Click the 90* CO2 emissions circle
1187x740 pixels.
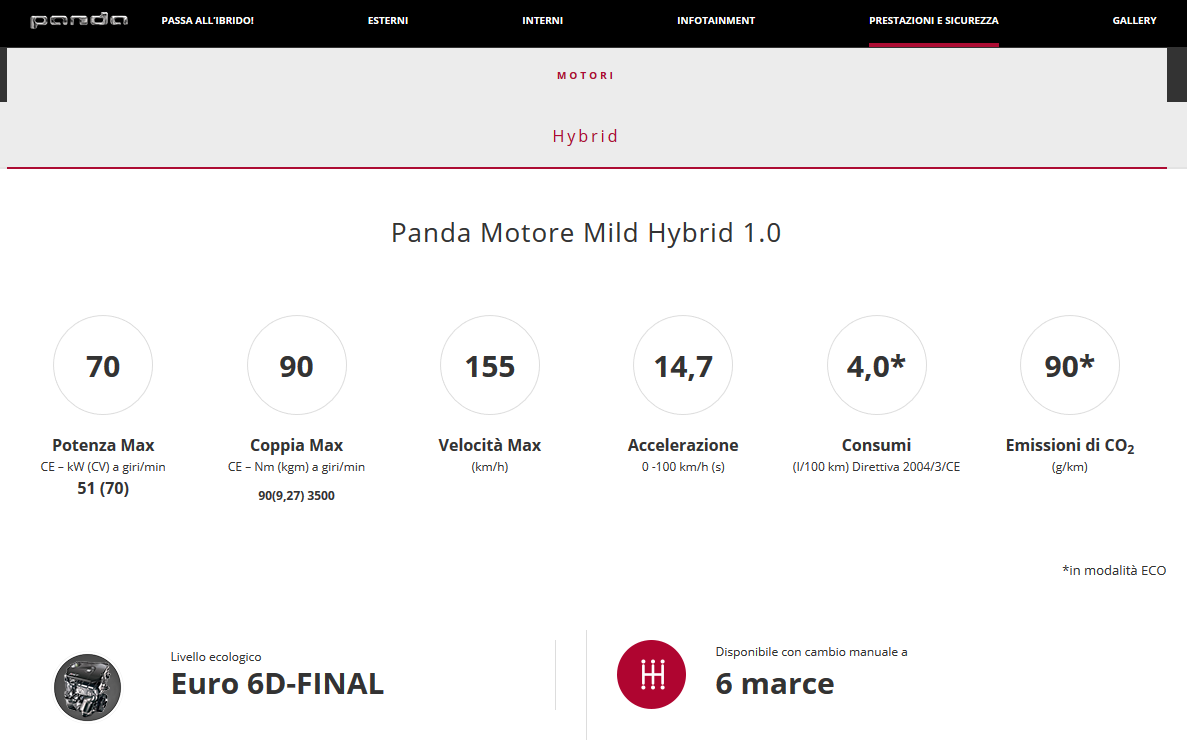(x=1070, y=365)
